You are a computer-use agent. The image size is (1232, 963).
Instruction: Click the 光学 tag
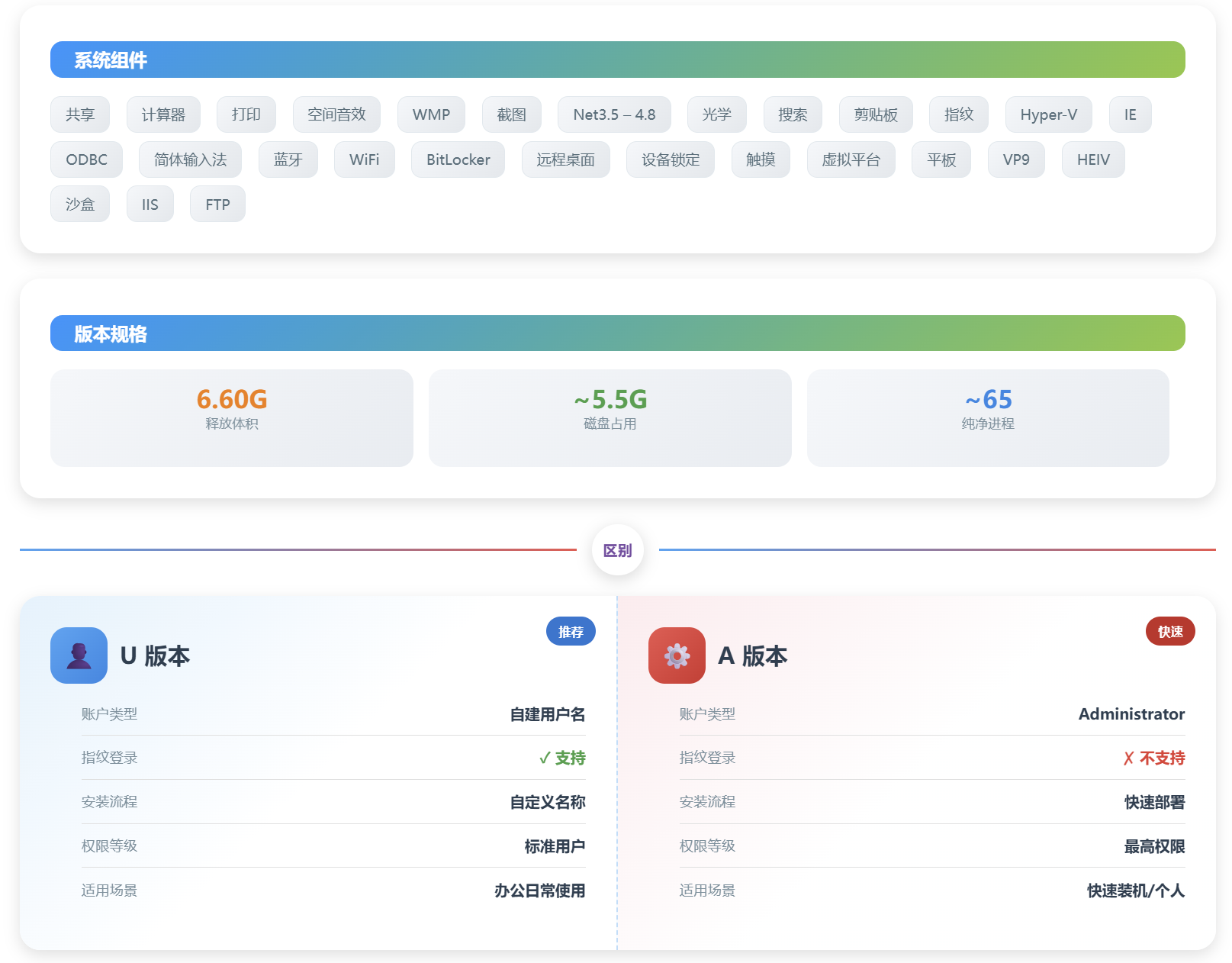click(x=717, y=114)
